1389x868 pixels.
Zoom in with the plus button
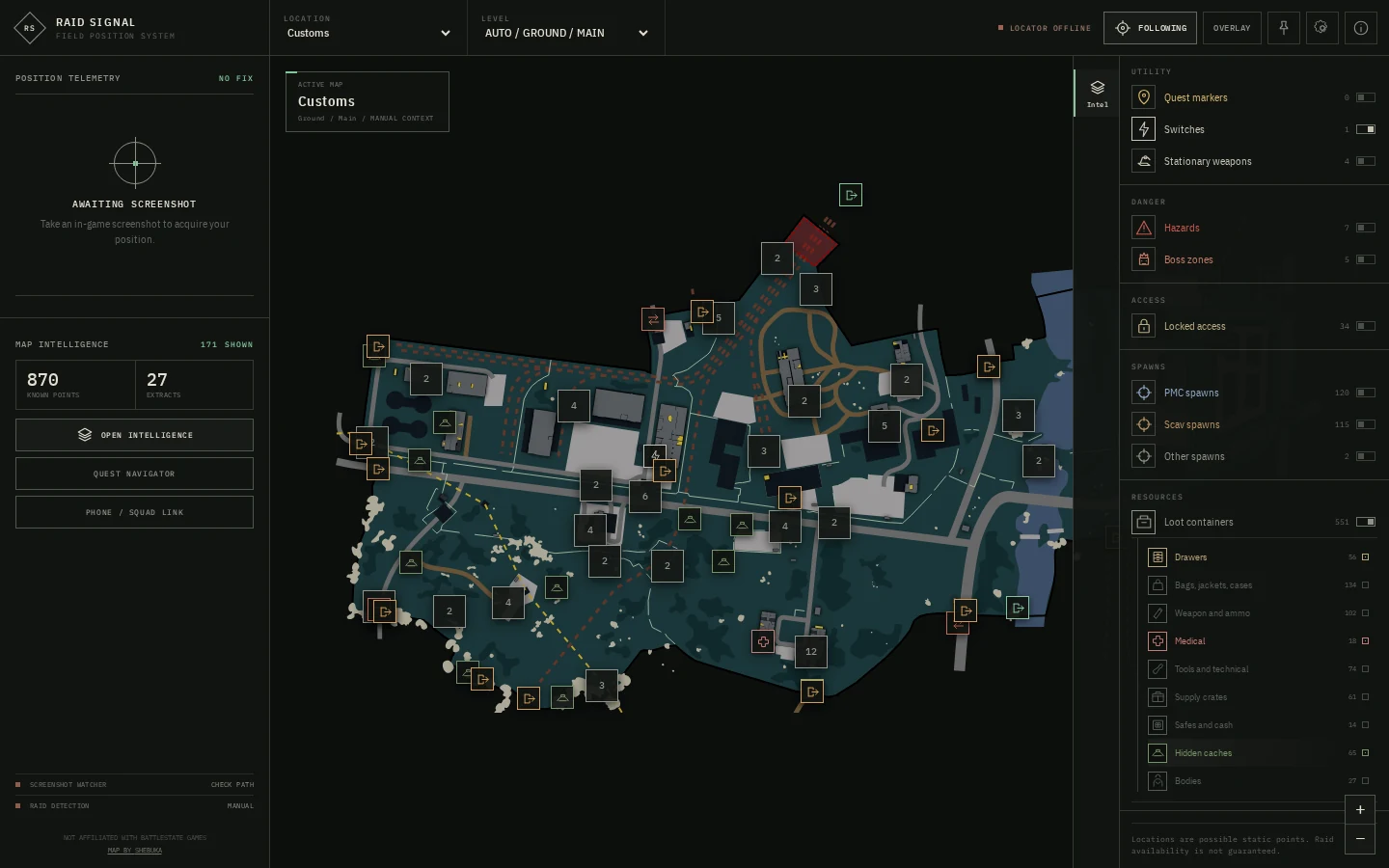point(1360,810)
